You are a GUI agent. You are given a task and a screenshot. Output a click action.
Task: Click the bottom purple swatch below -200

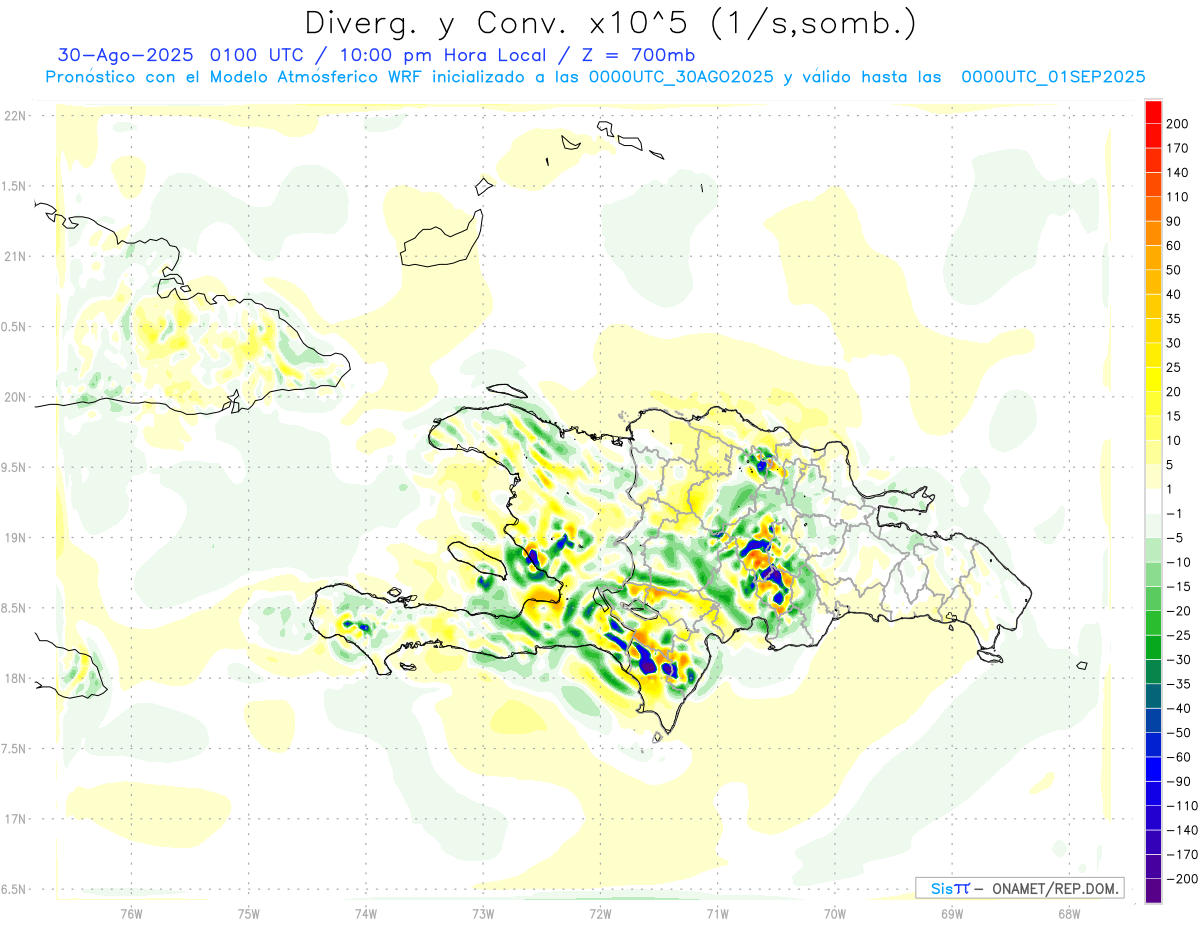tap(1153, 891)
